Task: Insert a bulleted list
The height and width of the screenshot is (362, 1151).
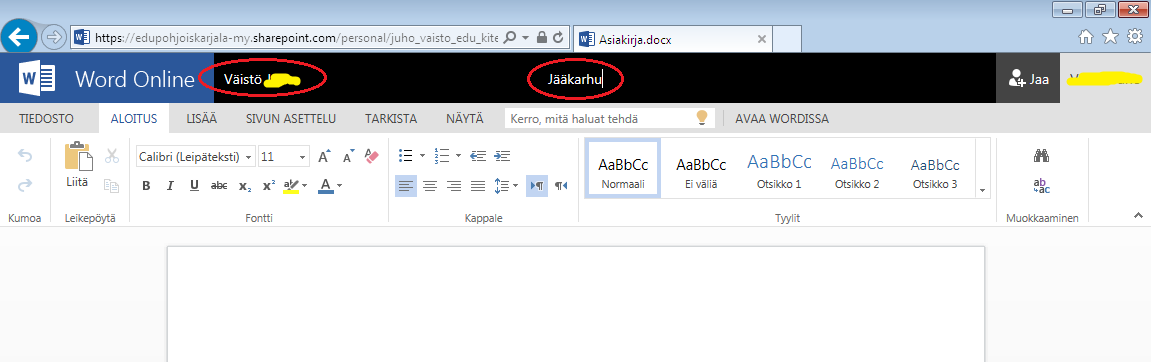Action: (405, 156)
